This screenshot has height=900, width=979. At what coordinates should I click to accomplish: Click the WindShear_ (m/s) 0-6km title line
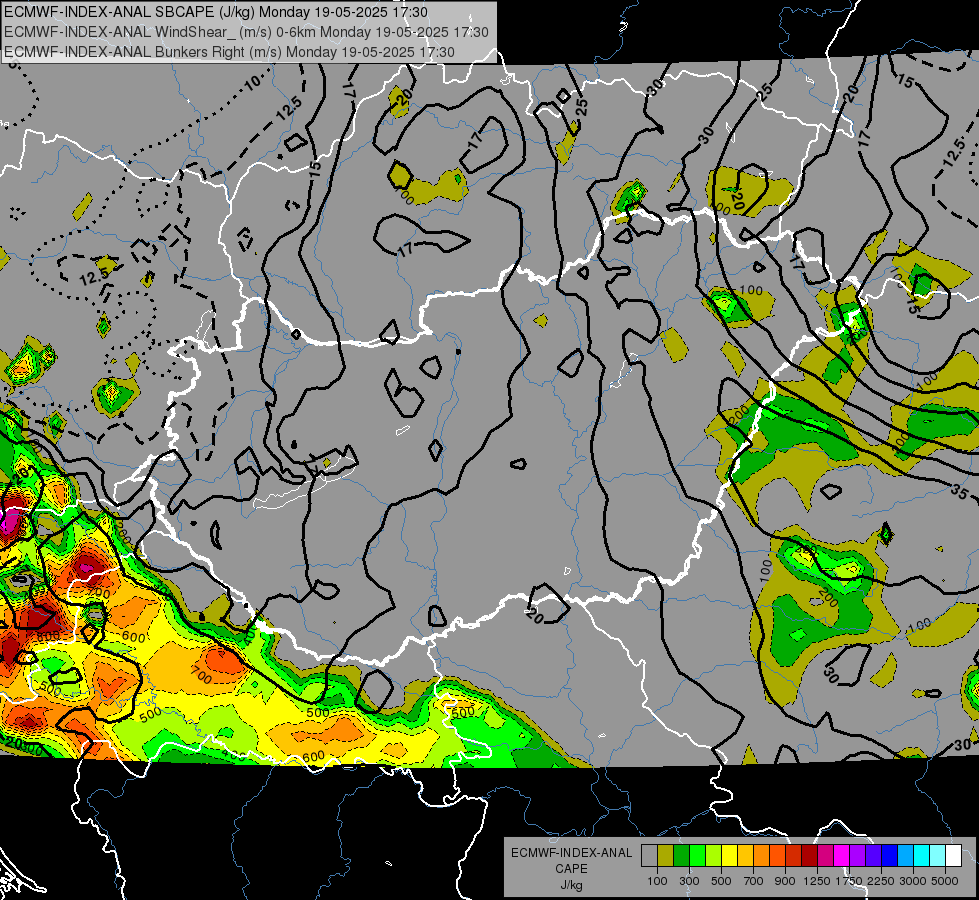(246, 32)
